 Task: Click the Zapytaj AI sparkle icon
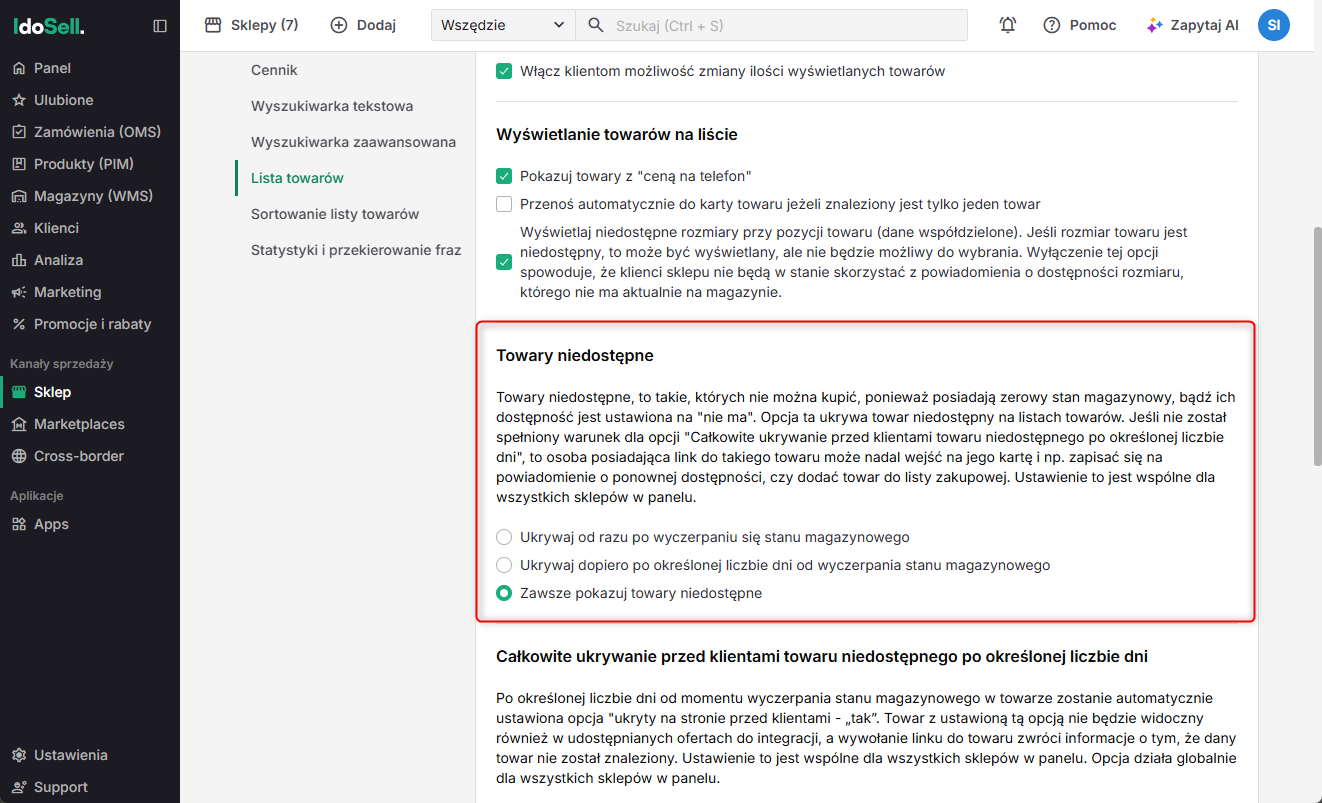click(x=1155, y=25)
